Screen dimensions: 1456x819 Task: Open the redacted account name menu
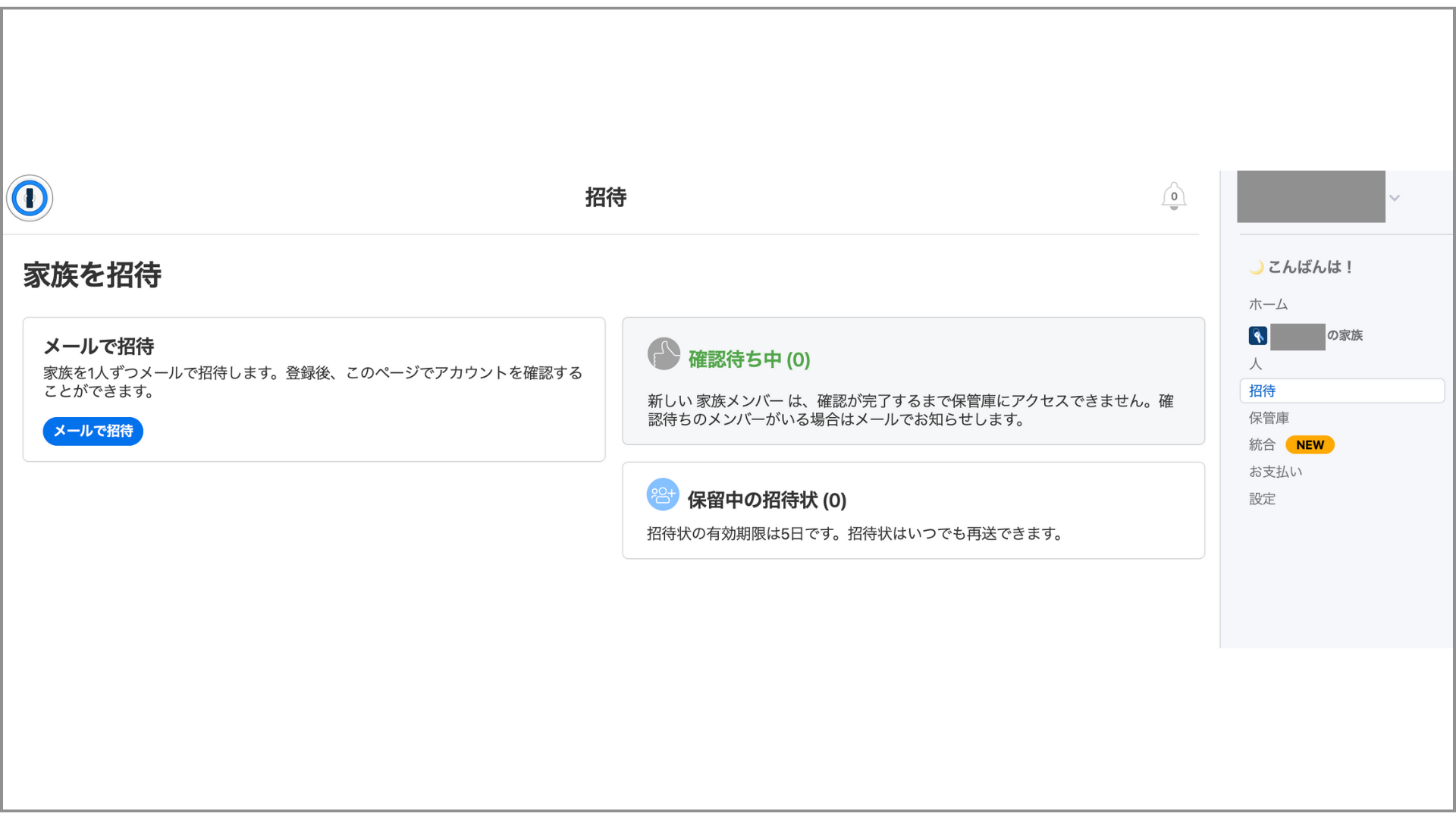[x=1311, y=196]
